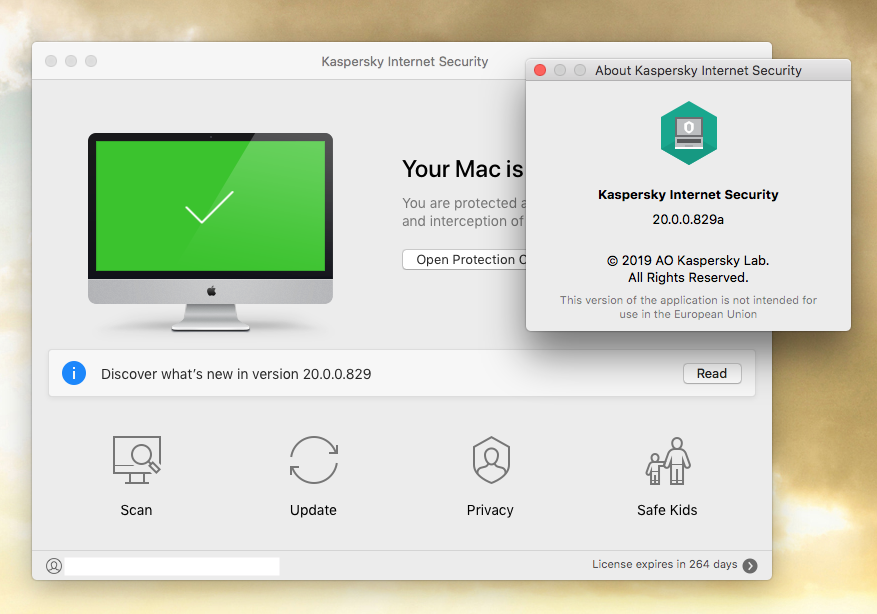The image size is (877, 614).
Task: Click the Kaspersky hexagon logo in About
Action: tap(689, 133)
